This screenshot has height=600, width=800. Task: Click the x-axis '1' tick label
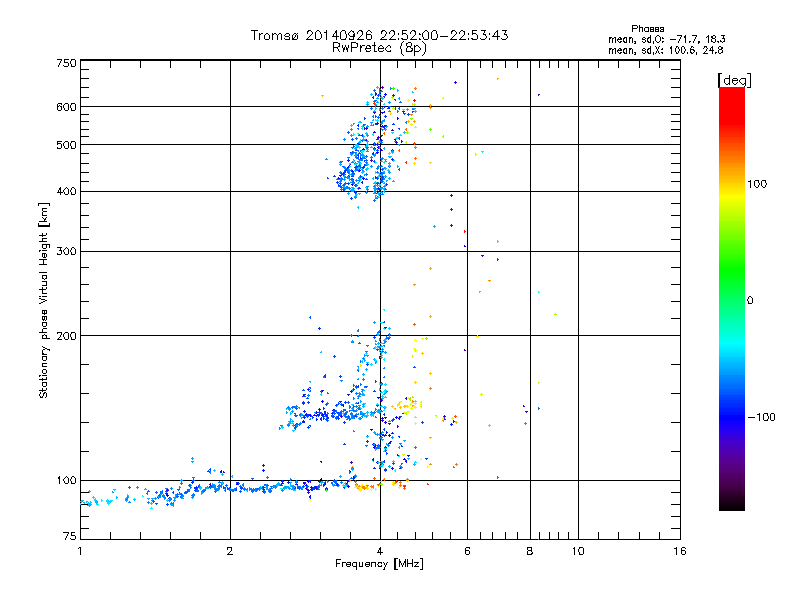click(x=80, y=551)
